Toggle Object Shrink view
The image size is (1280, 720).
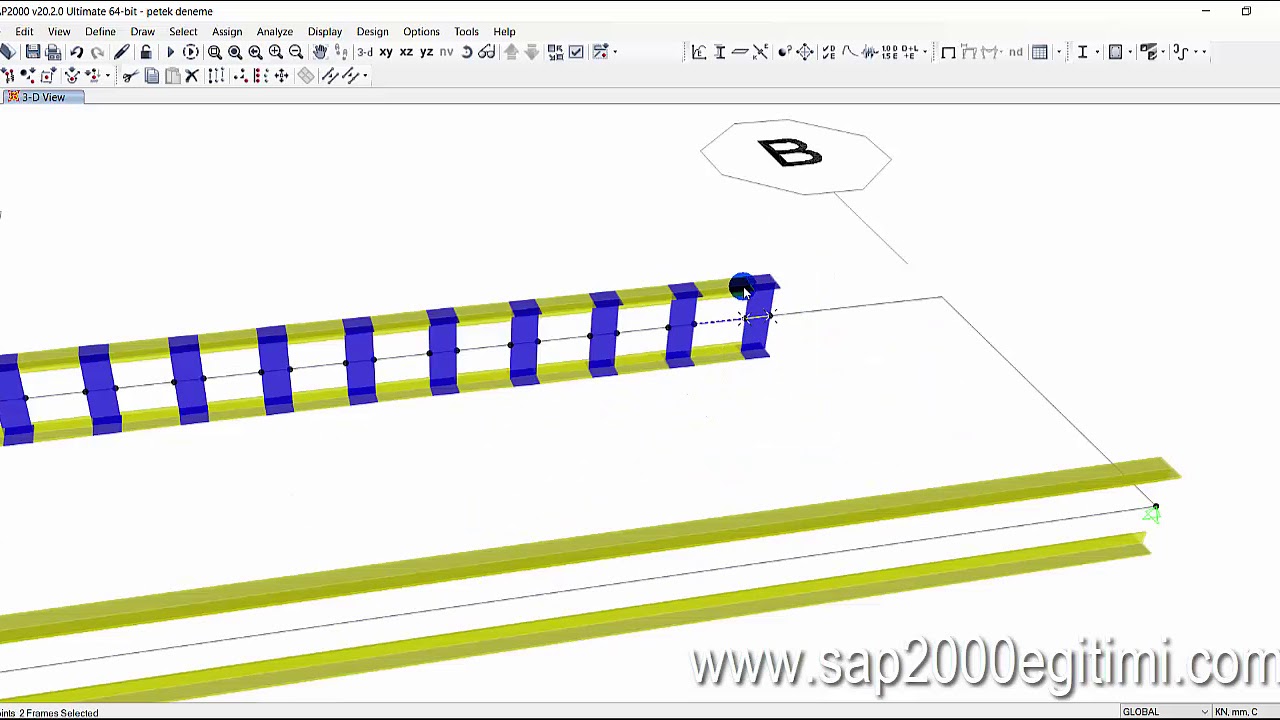point(555,52)
